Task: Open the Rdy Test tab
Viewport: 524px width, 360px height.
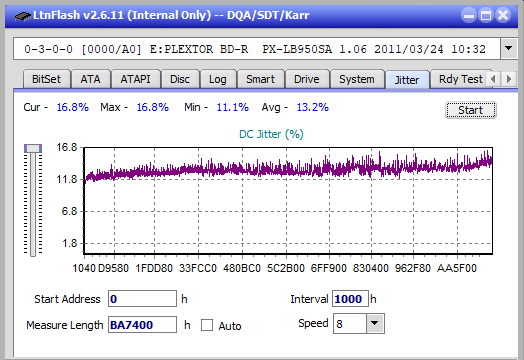Action: 461,79
